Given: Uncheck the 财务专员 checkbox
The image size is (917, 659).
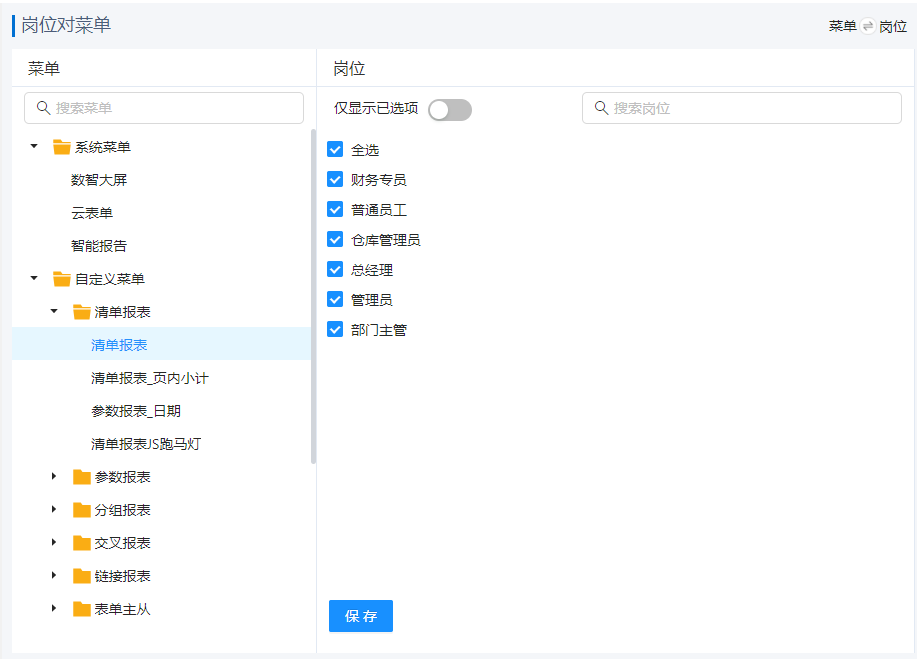Looking at the screenshot, I should (x=336, y=180).
